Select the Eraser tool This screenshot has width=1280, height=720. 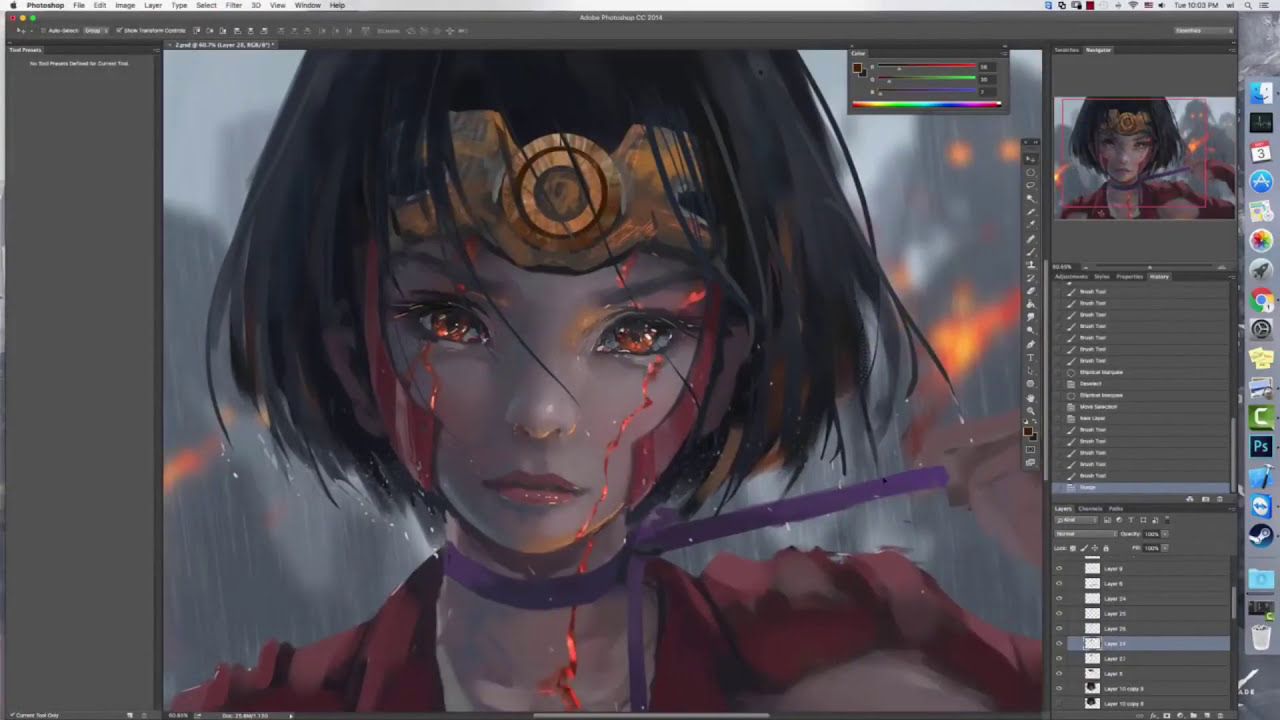tap(1030, 291)
